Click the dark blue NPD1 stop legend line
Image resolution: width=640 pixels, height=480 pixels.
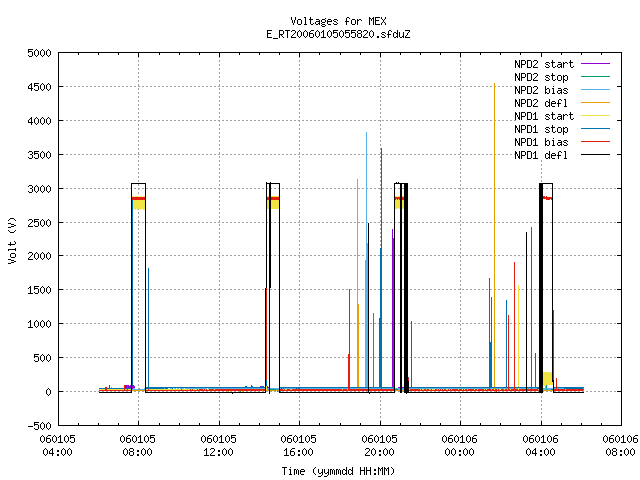pos(595,129)
